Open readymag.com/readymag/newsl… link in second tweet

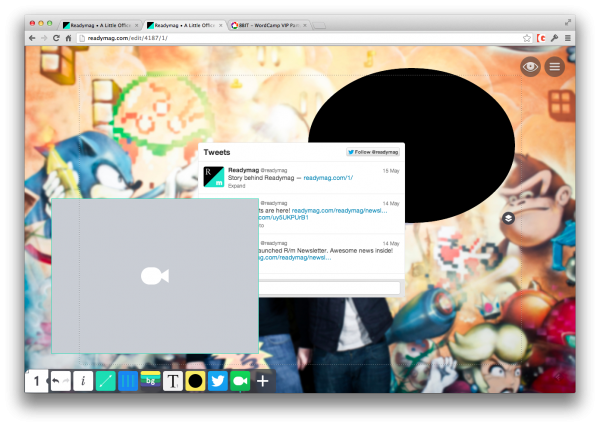(339, 210)
